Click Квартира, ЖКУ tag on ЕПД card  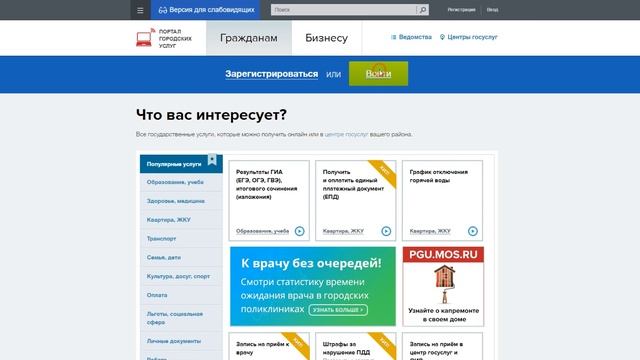click(343, 231)
